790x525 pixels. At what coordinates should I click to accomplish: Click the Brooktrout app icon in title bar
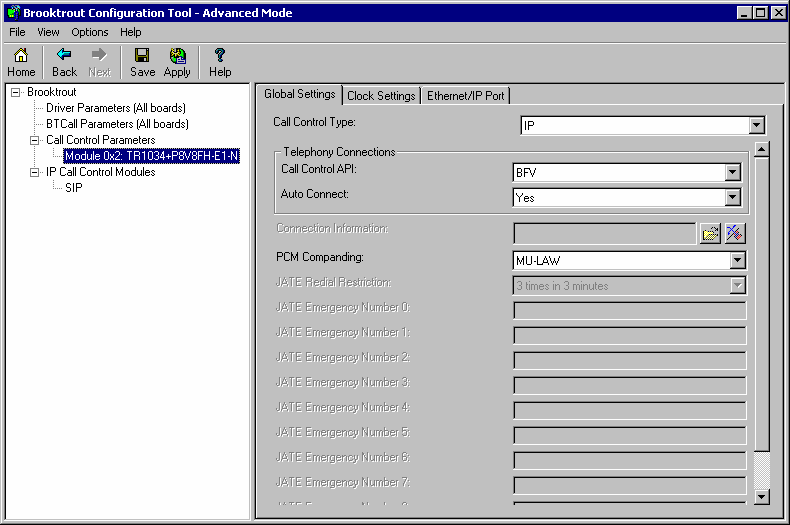[12, 12]
